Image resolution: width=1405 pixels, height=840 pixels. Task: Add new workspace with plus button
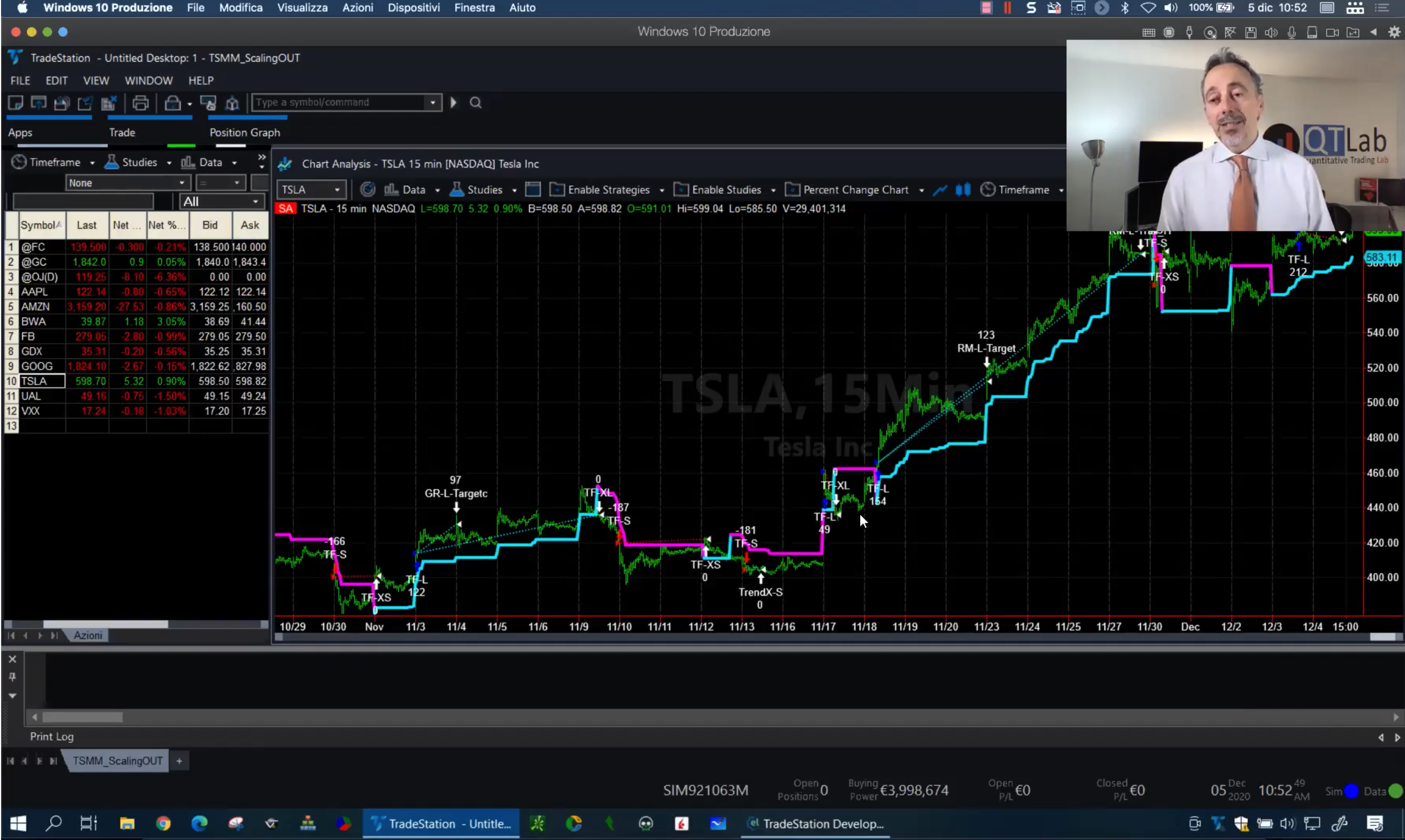179,761
